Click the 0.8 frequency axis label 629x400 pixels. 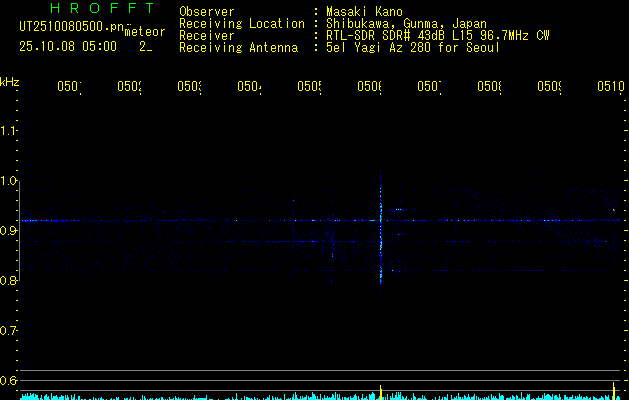click(8, 281)
